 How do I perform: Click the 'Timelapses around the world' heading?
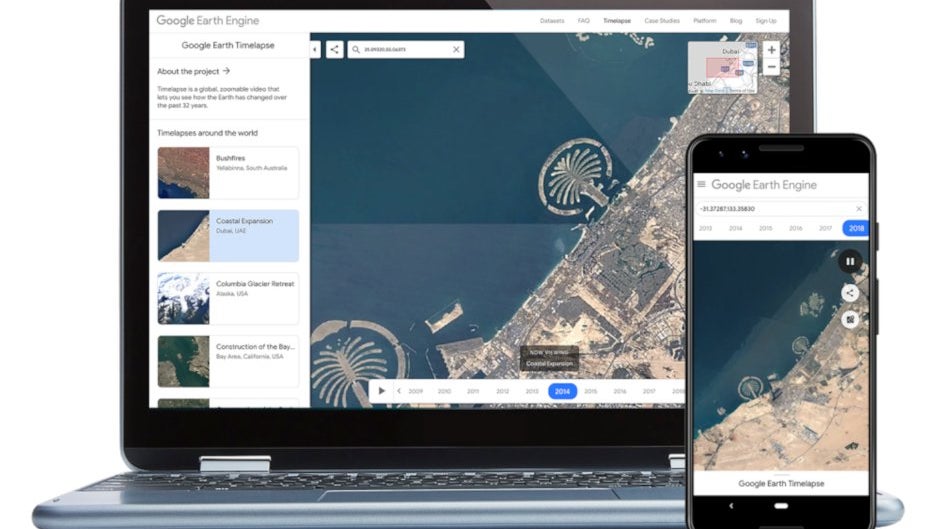point(207,133)
